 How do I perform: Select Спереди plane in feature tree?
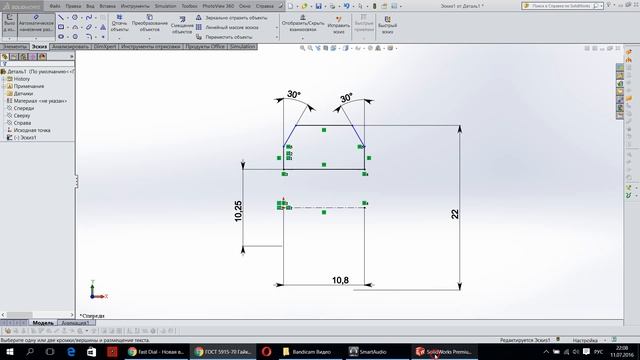click(24, 108)
